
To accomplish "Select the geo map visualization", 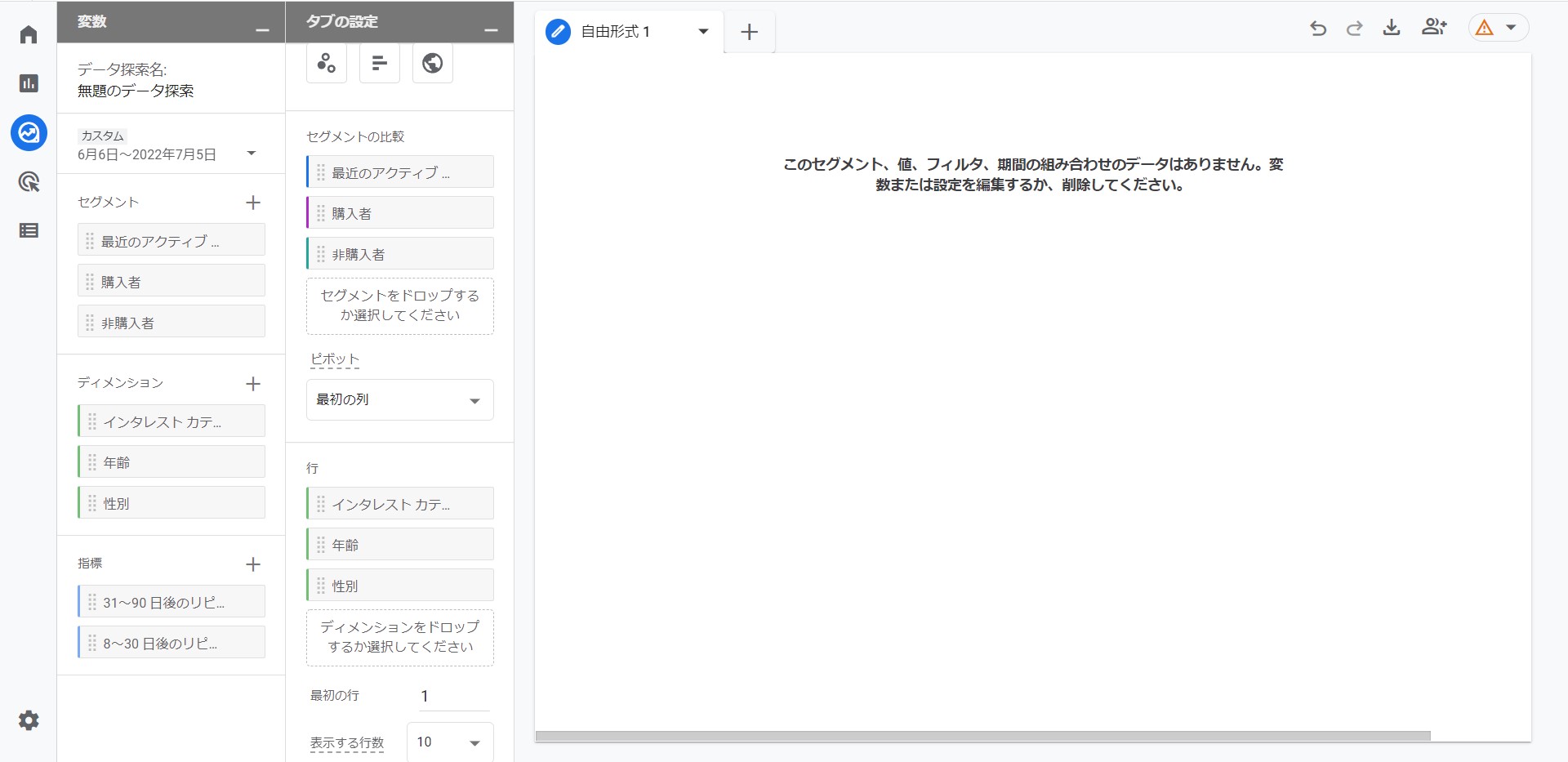I will 432,63.
